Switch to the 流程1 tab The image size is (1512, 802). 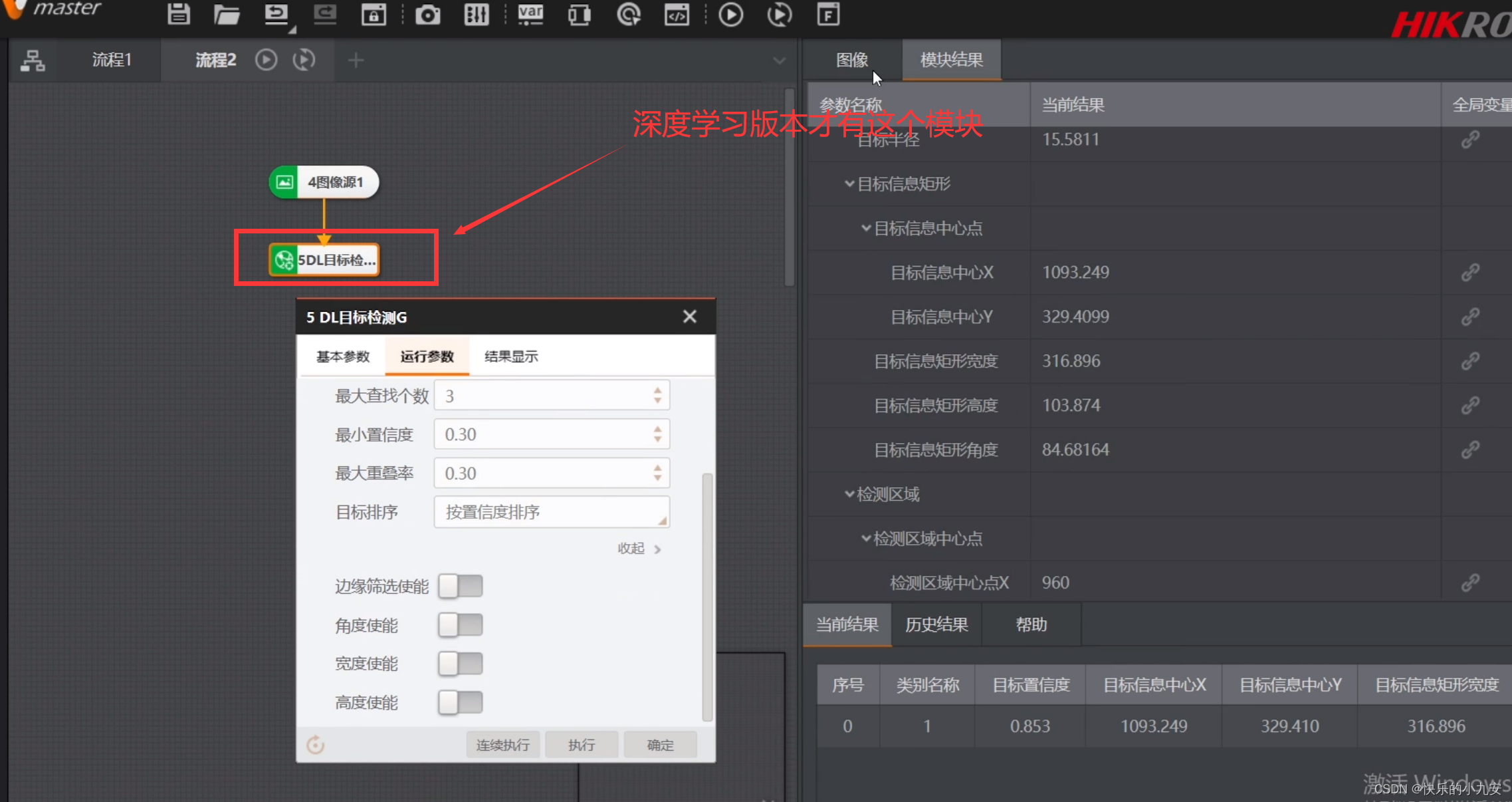(111, 60)
